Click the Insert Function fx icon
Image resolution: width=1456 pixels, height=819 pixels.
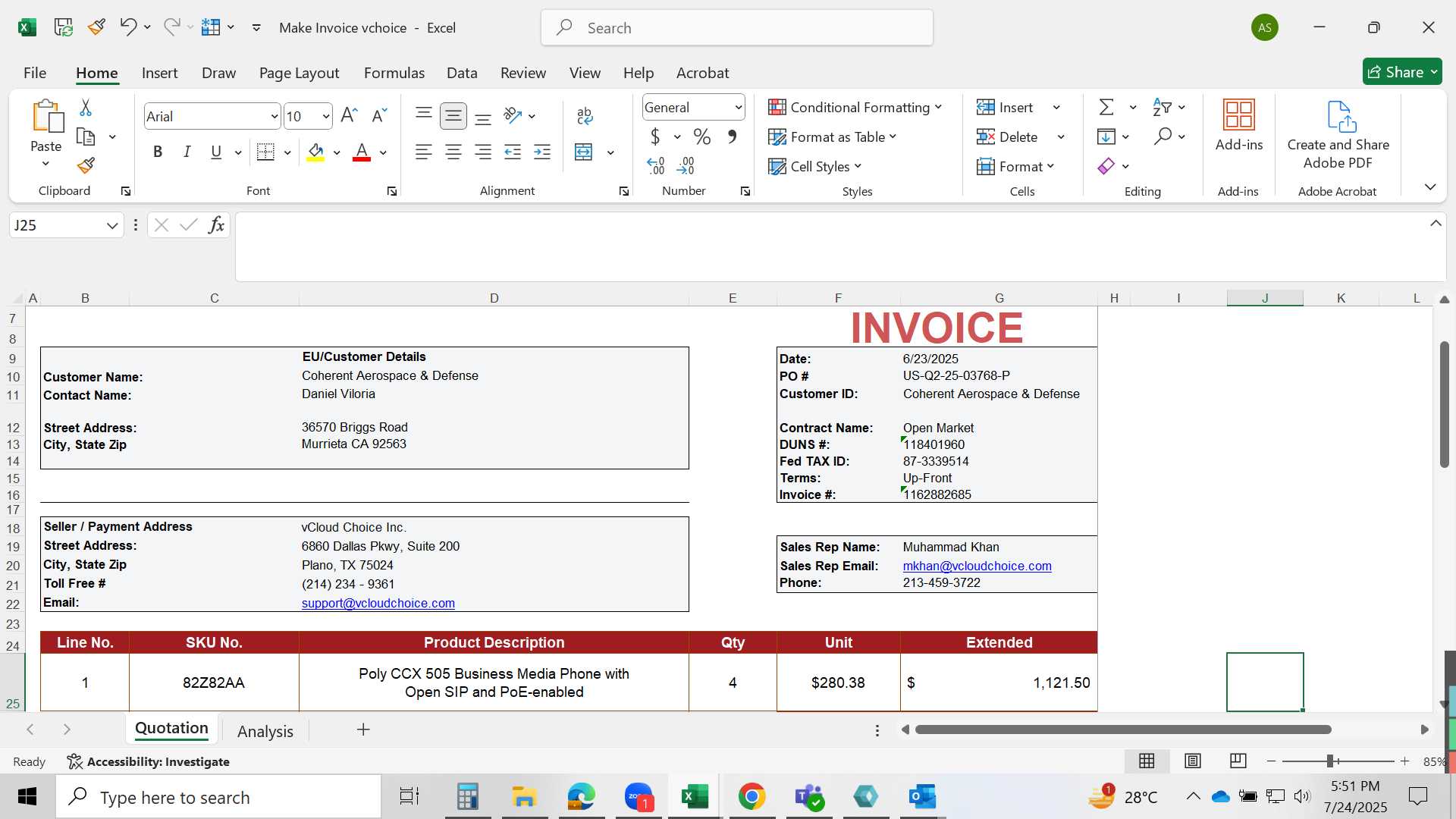216,224
